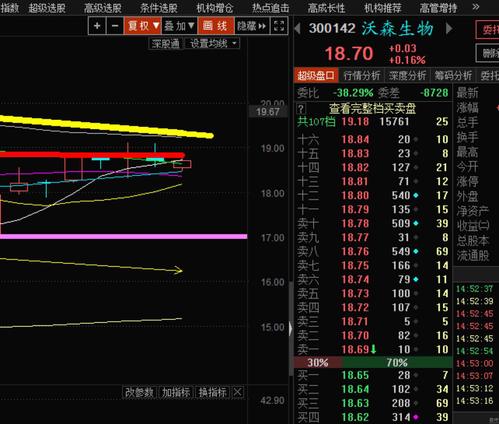
Task: Open 高管增持 menu
Action: tap(438, 8)
